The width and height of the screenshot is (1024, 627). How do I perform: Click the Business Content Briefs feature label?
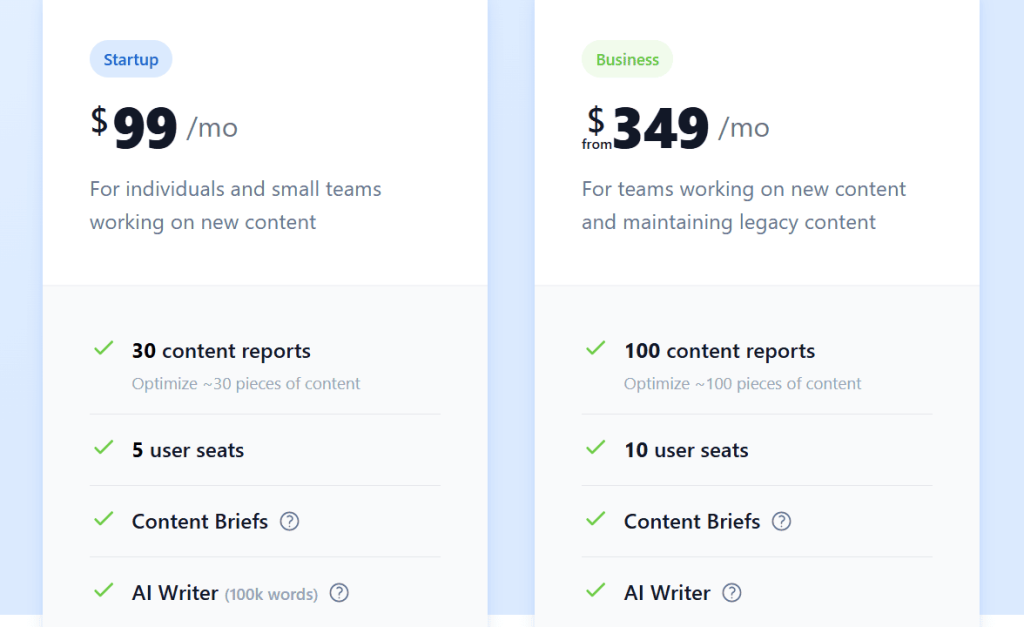pyautogui.click(x=692, y=521)
